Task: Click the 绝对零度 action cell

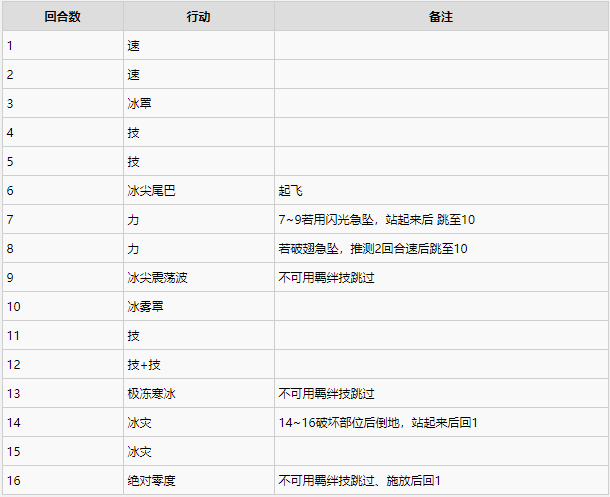Action: 198,481
